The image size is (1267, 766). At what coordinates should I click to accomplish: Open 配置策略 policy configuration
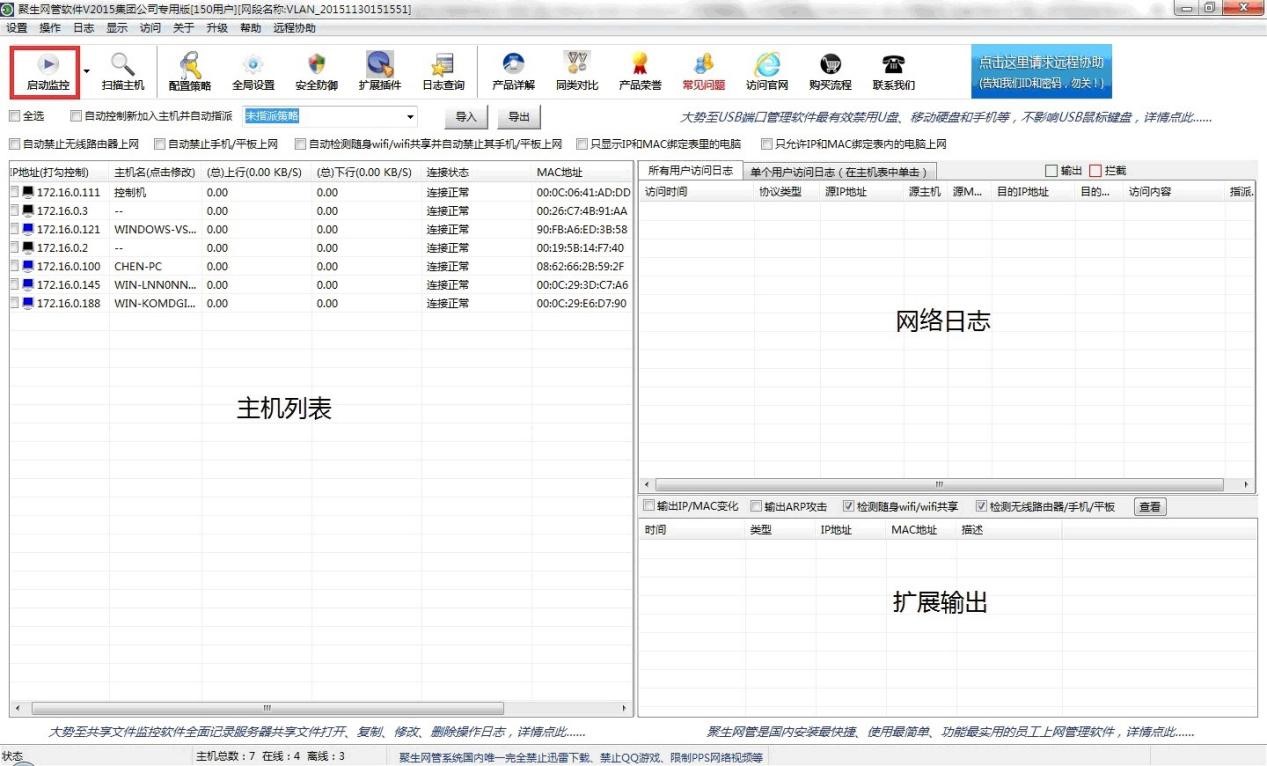coord(189,65)
